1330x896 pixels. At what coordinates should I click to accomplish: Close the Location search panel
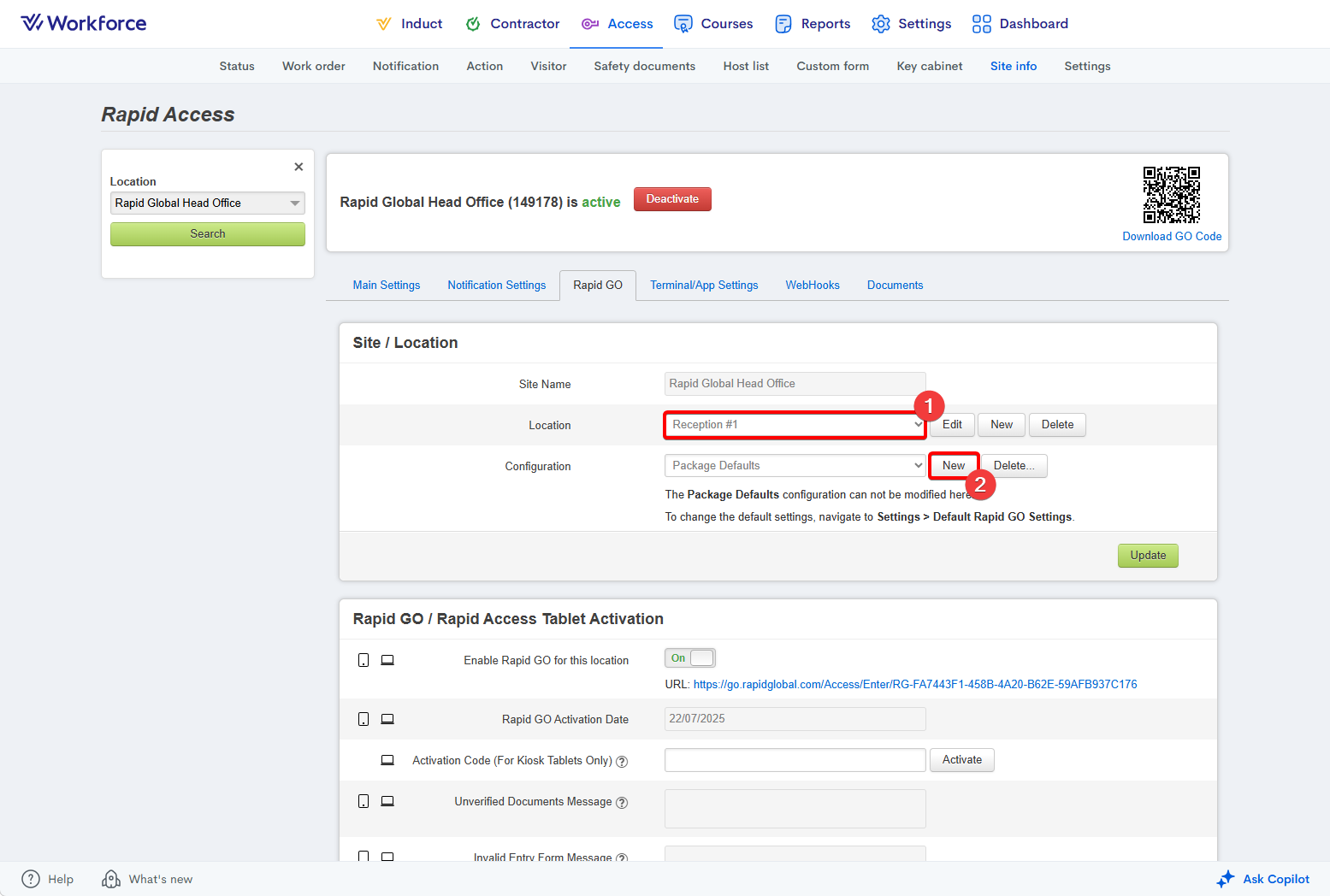tap(299, 167)
